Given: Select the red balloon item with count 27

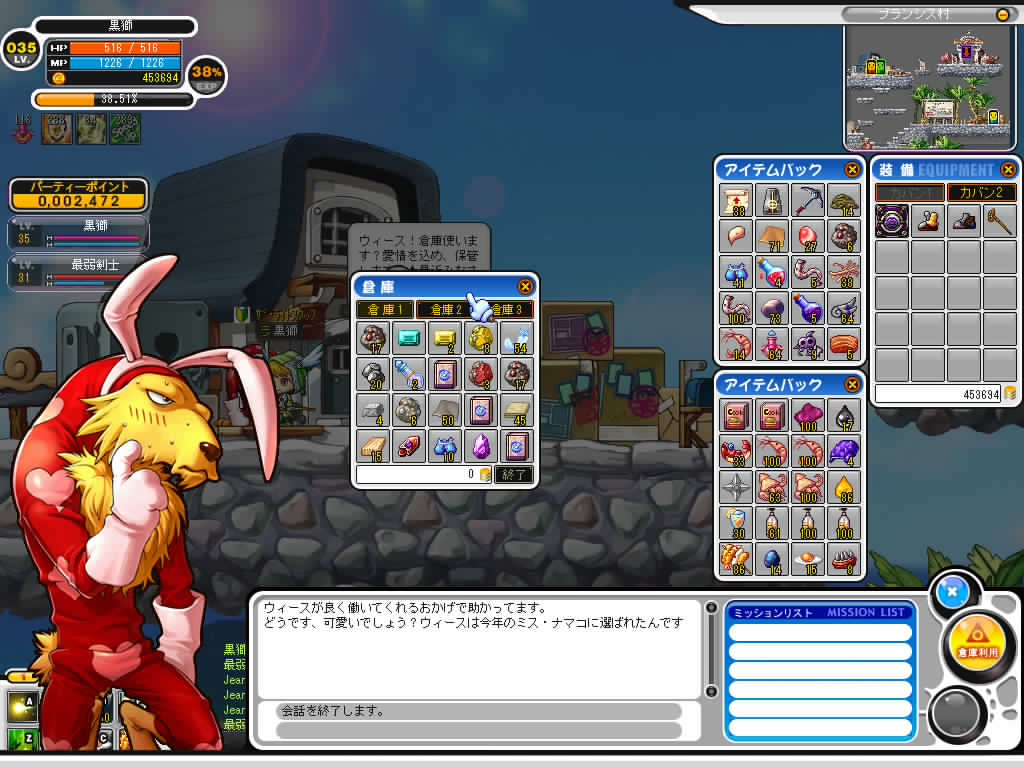Looking at the screenshot, I should pos(807,236).
